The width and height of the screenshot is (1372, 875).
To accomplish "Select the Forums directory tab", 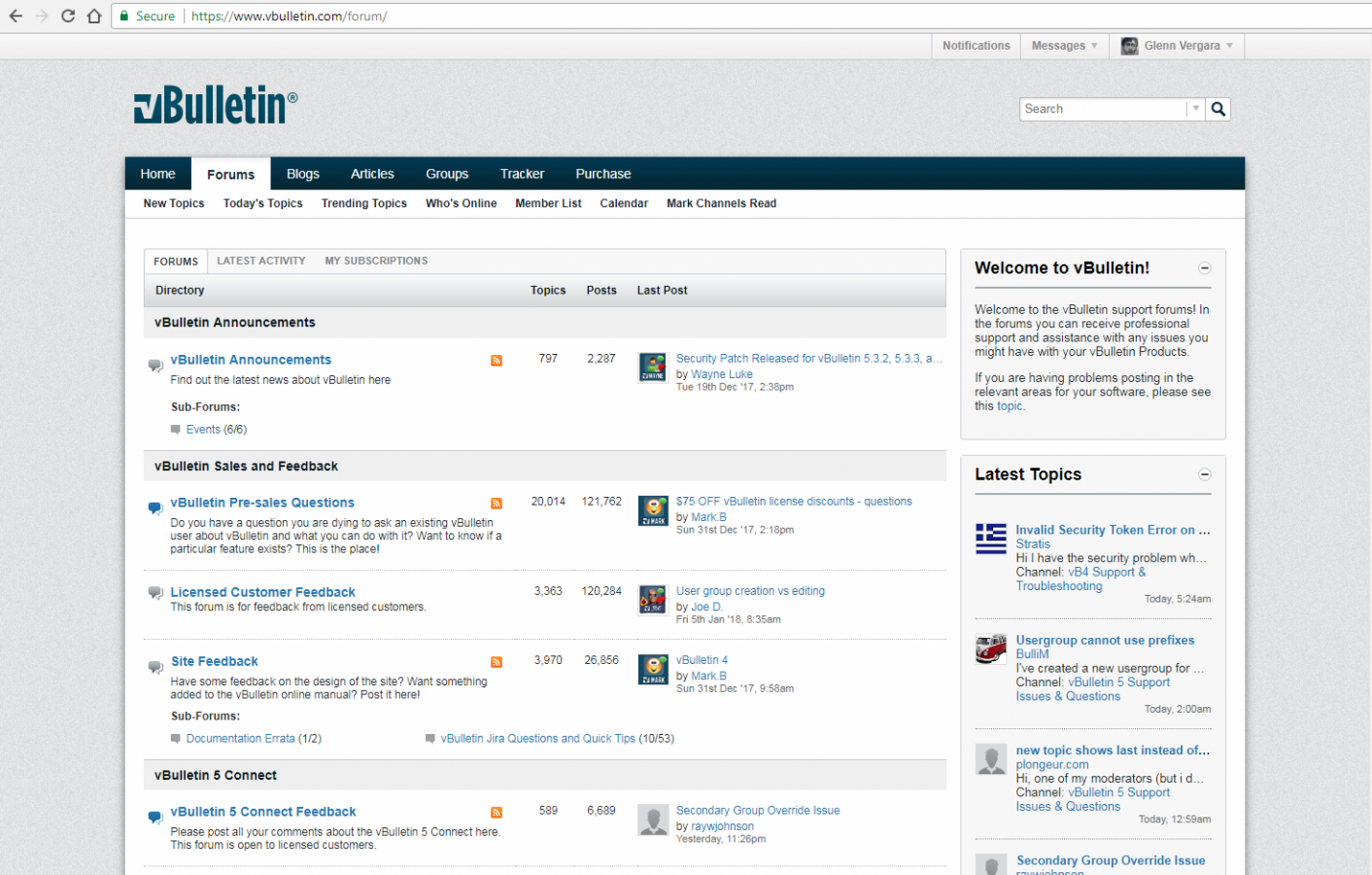I will 176,262.
